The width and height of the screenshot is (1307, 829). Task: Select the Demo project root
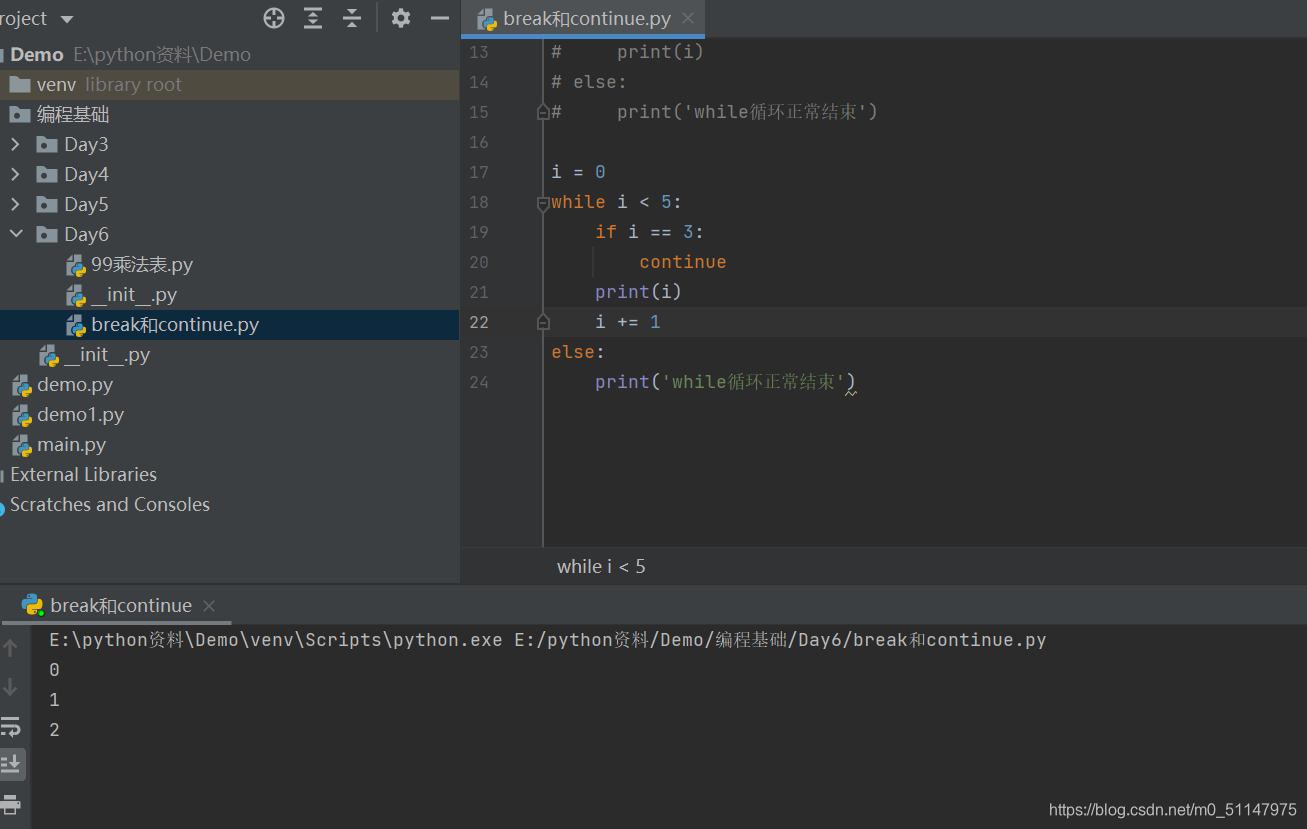pos(36,55)
